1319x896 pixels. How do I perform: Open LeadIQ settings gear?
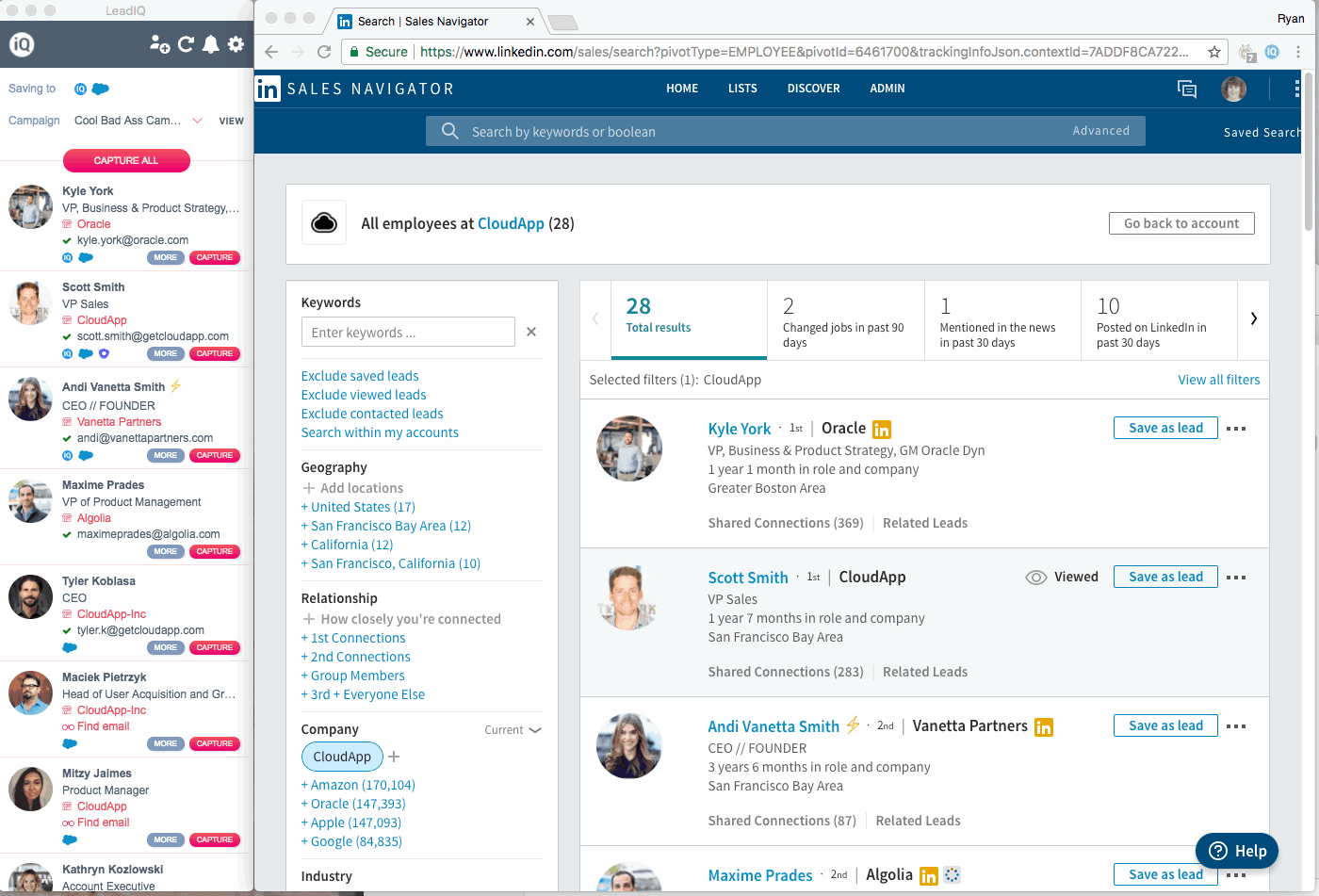pyautogui.click(x=236, y=44)
